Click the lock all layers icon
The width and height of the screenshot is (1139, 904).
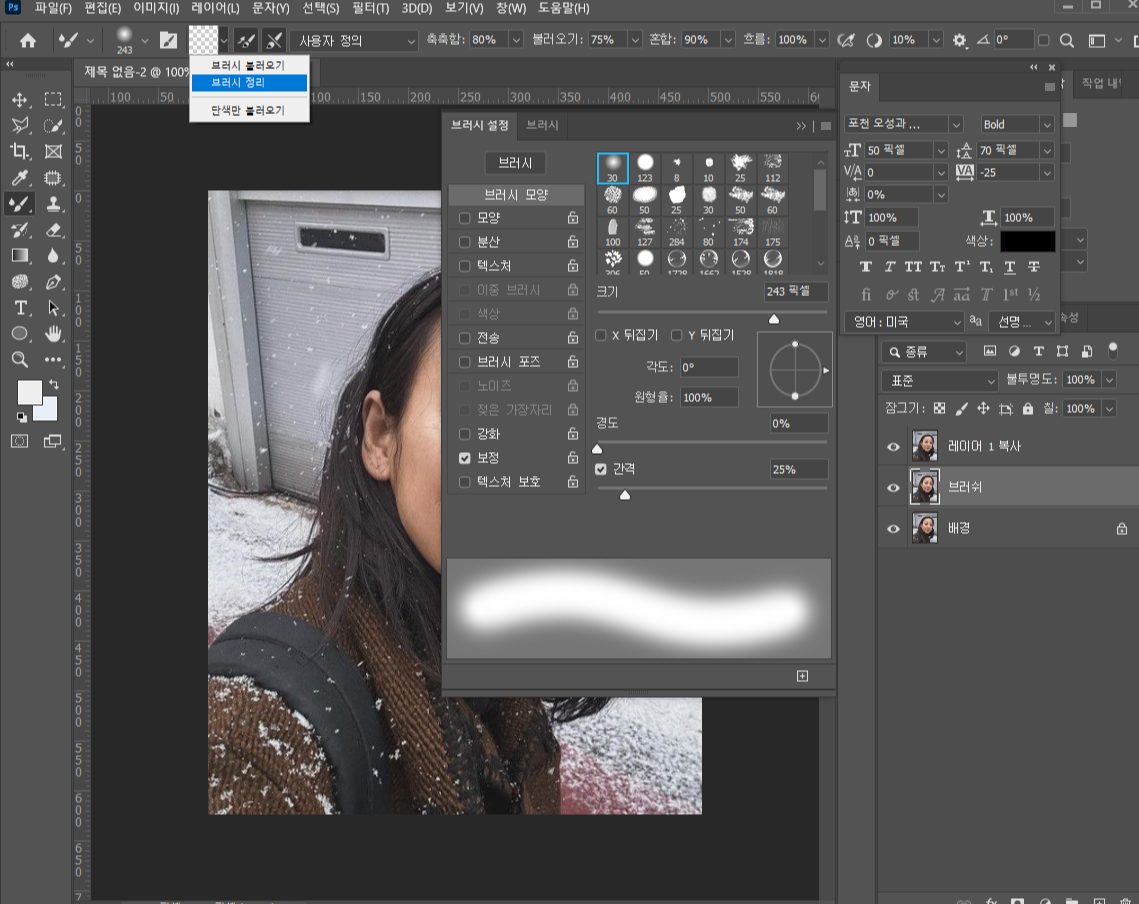[1027, 408]
